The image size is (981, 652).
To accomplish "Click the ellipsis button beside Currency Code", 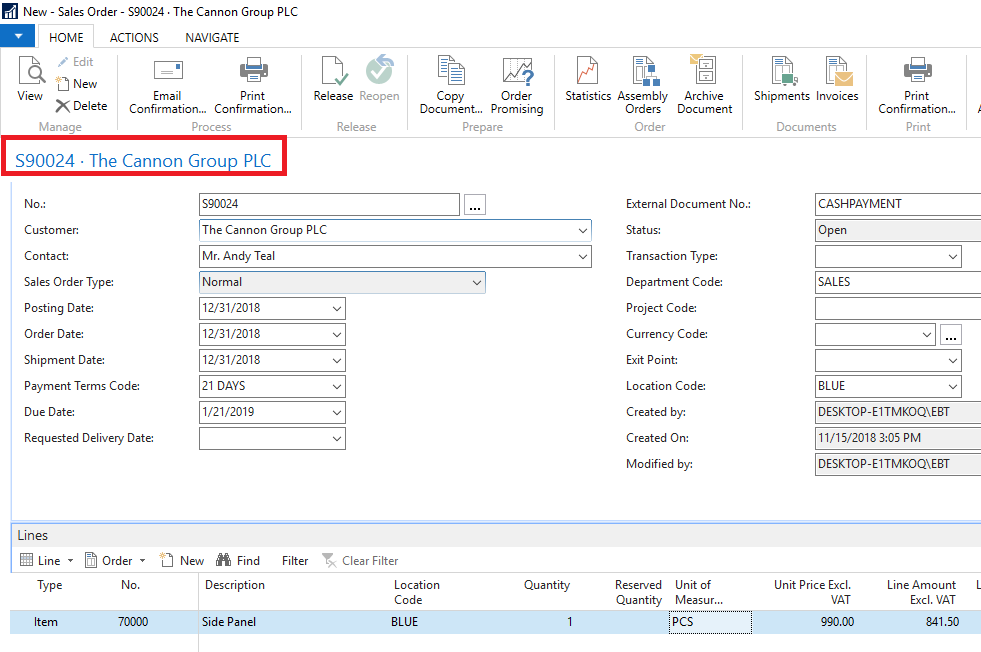I will [951, 335].
